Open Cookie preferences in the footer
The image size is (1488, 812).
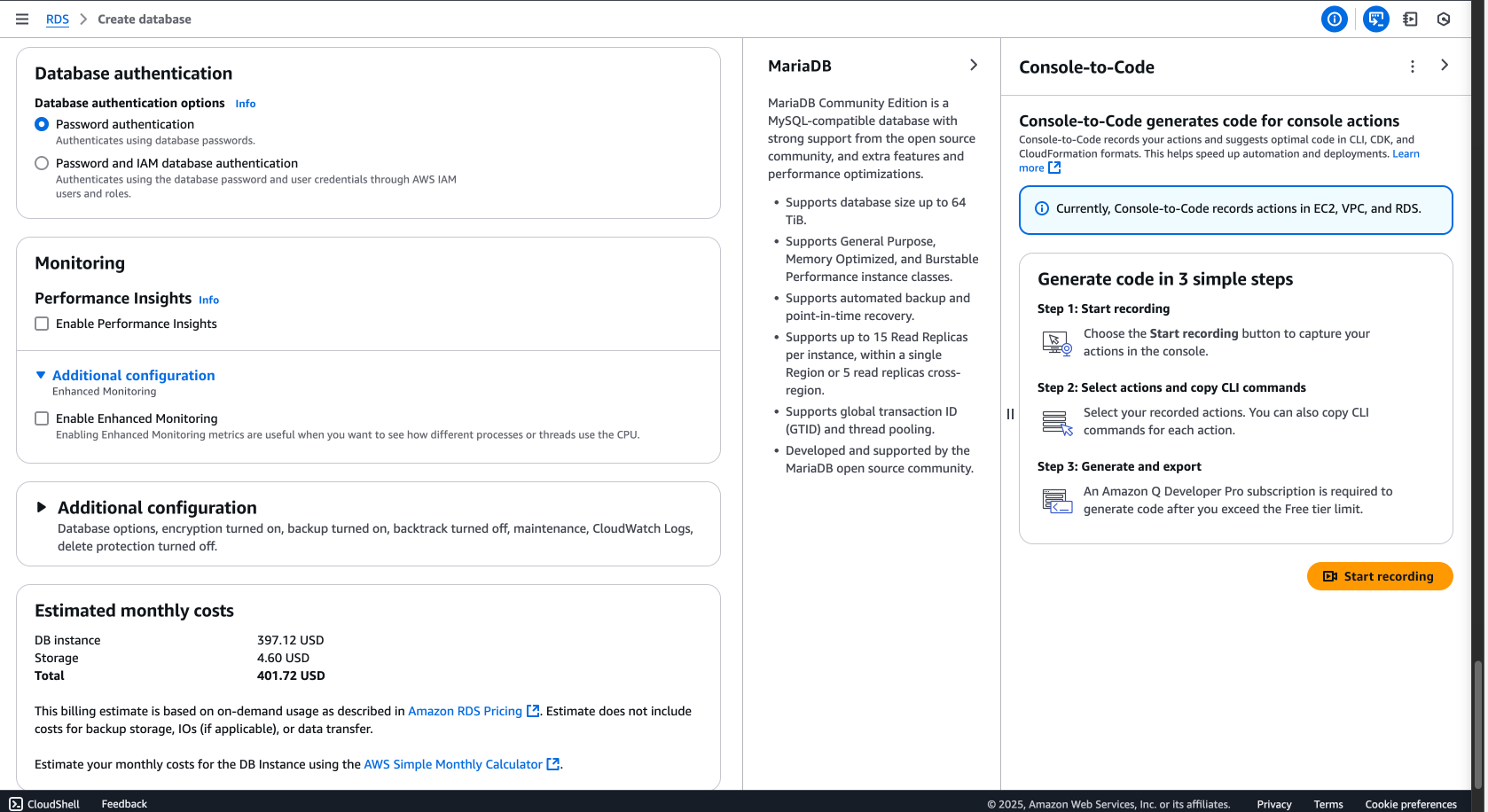(1411, 804)
